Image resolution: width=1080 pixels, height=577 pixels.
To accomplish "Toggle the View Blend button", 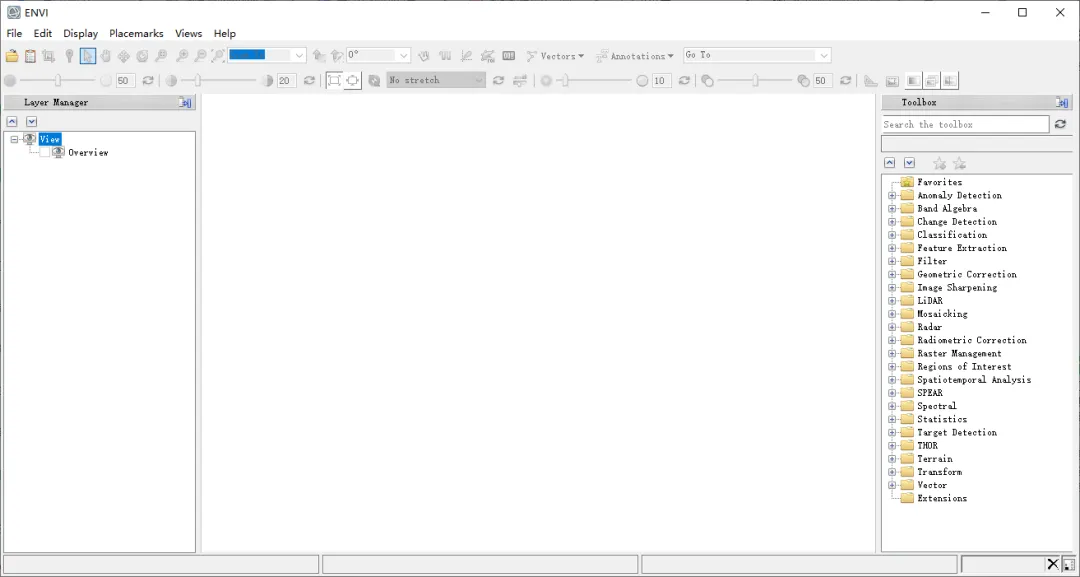I will pos(913,81).
